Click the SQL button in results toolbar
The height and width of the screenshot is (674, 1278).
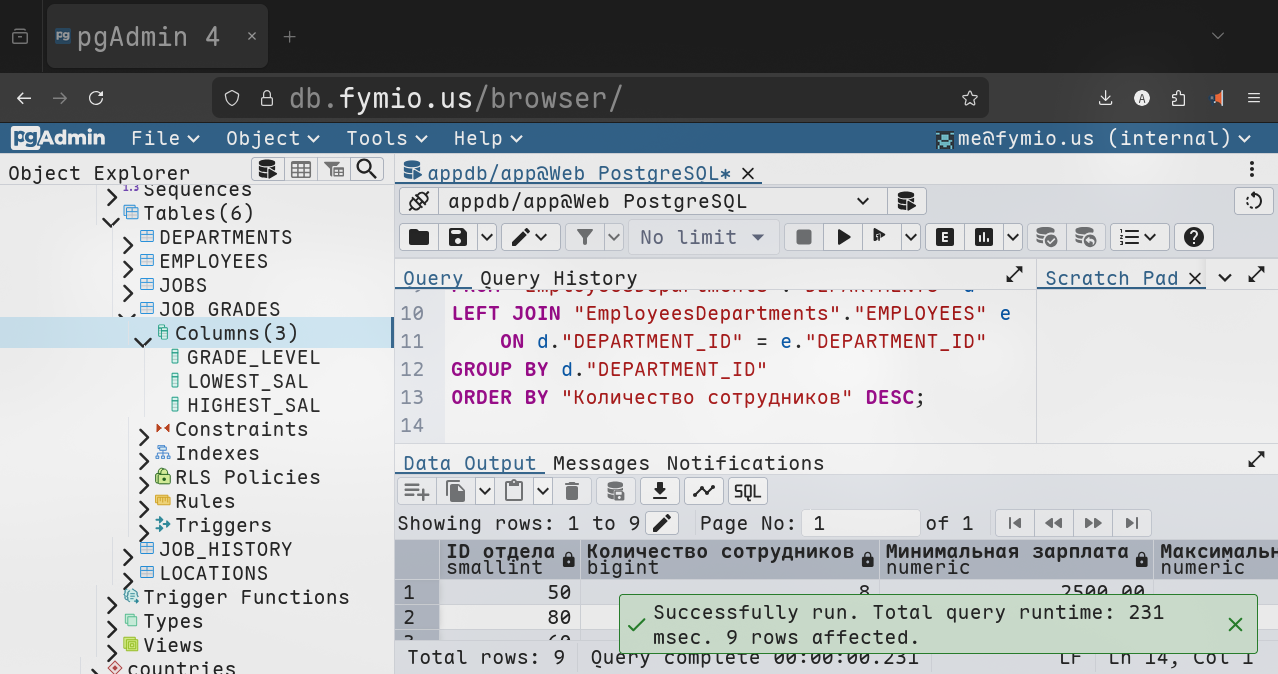coord(748,491)
